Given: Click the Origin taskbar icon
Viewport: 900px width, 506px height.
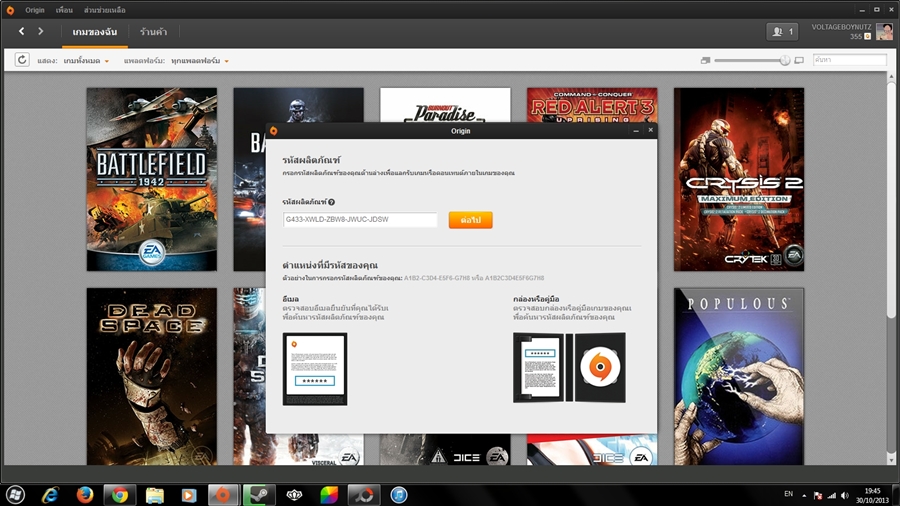Looking at the screenshot, I should (223, 495).
